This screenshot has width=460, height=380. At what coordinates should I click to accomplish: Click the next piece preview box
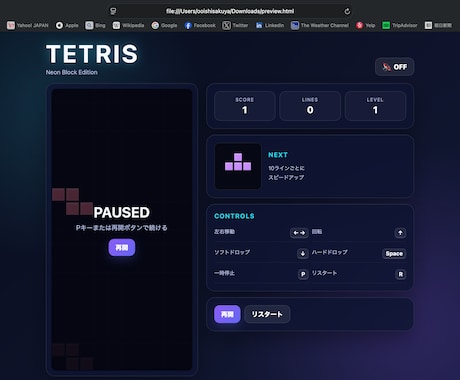click(x=238, y=166)
